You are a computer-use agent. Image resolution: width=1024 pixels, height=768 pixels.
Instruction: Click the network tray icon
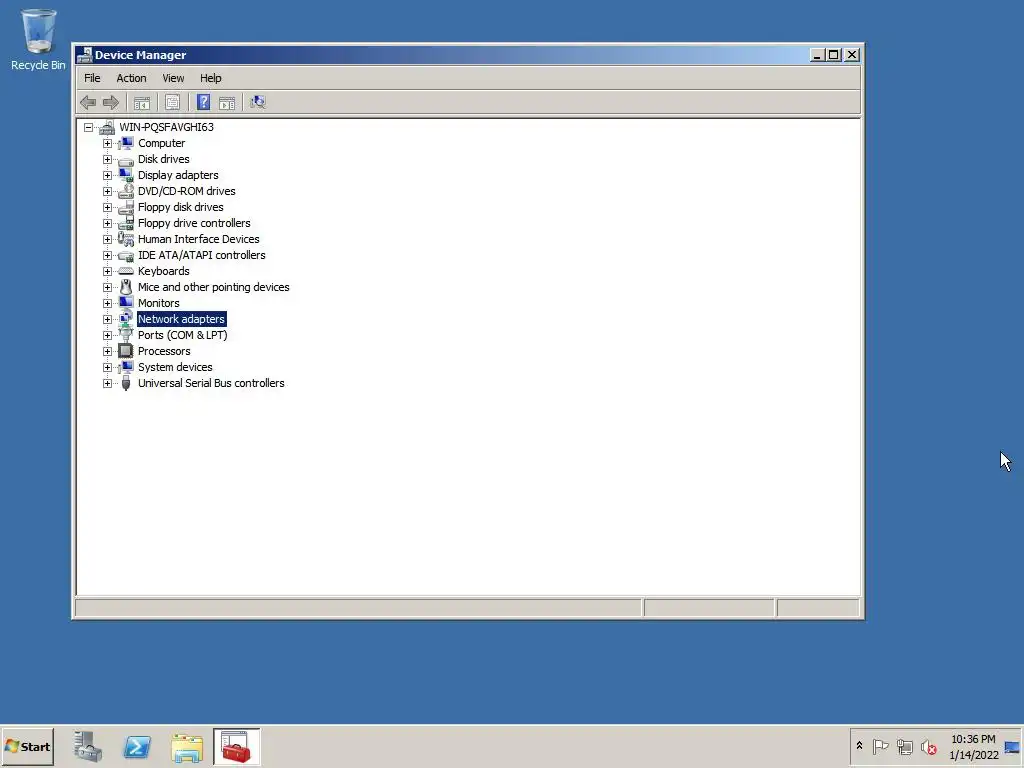(x=904, y=746)
